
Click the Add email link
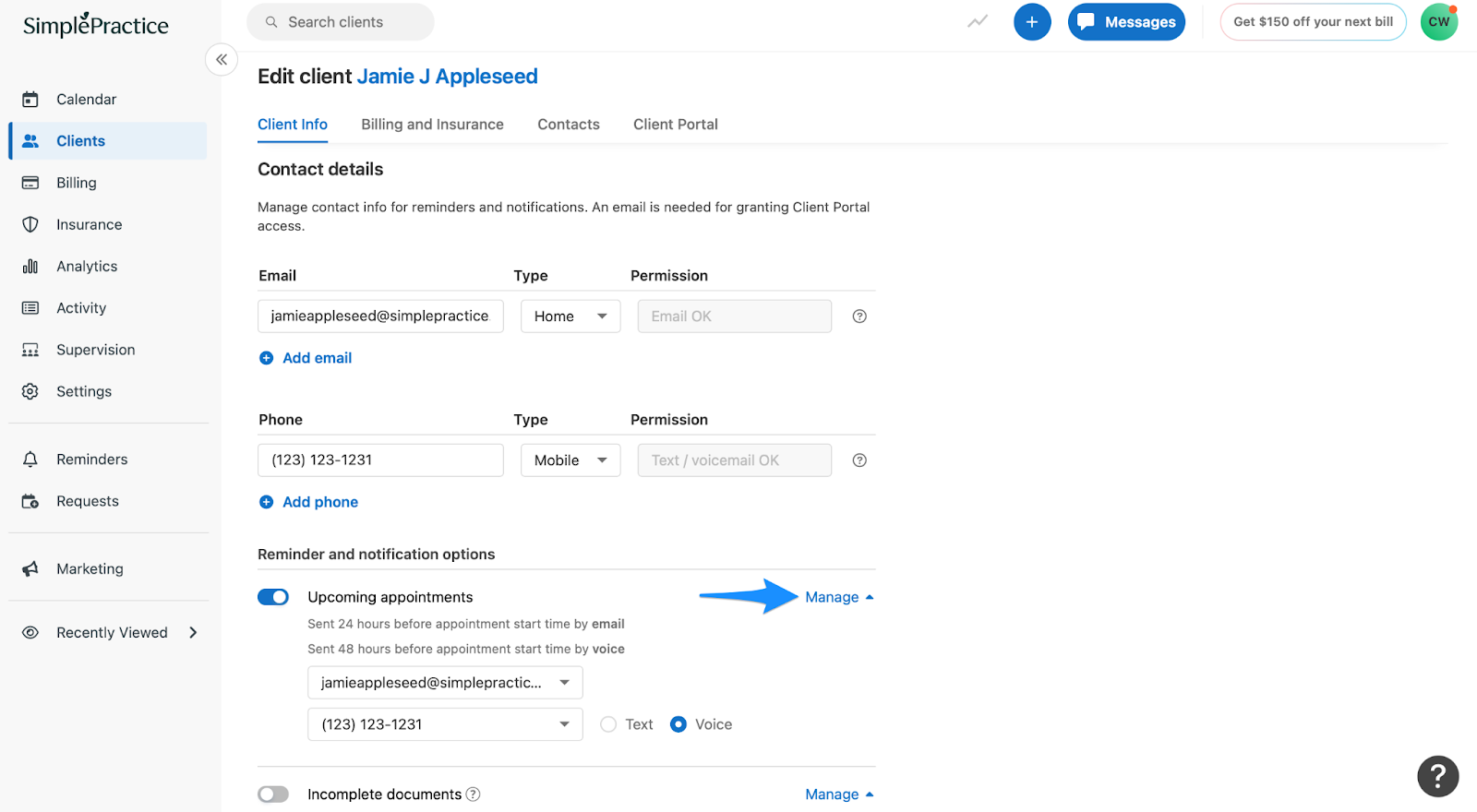[x=317, y=358]
